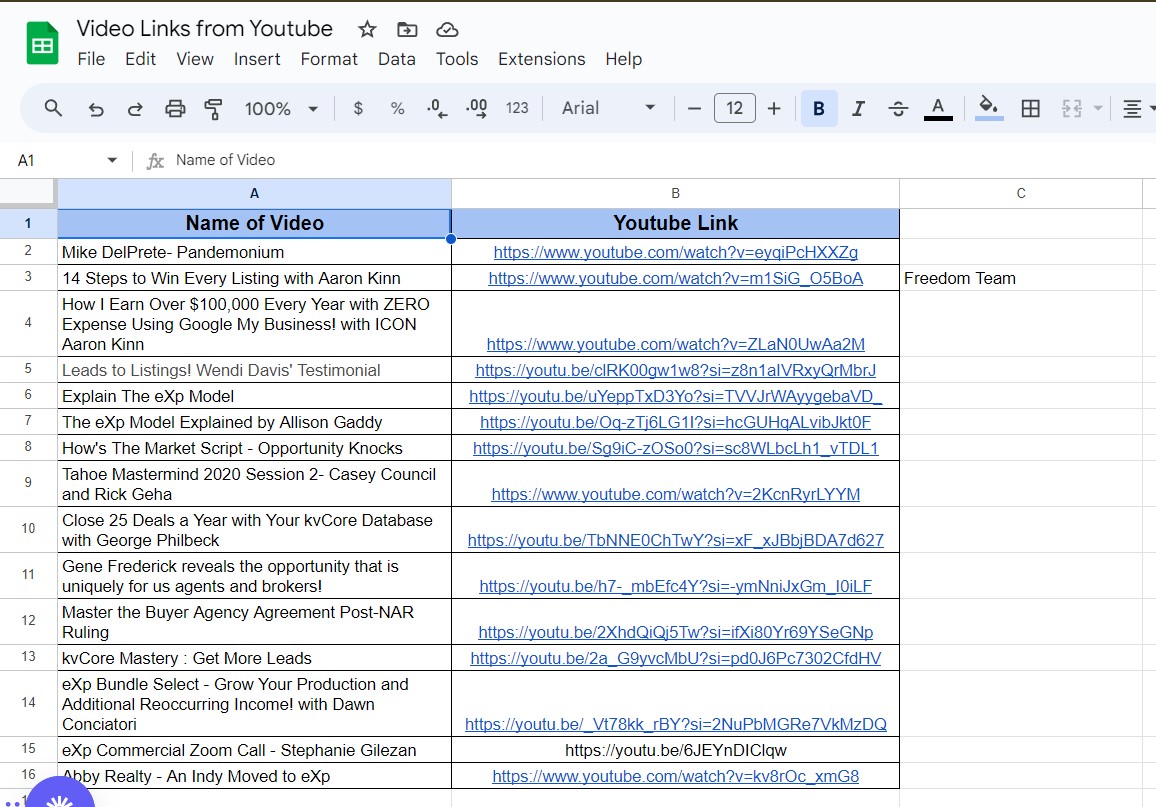
Task: Open the 14 Steps to Win link
Action: (x=675, y=278)
